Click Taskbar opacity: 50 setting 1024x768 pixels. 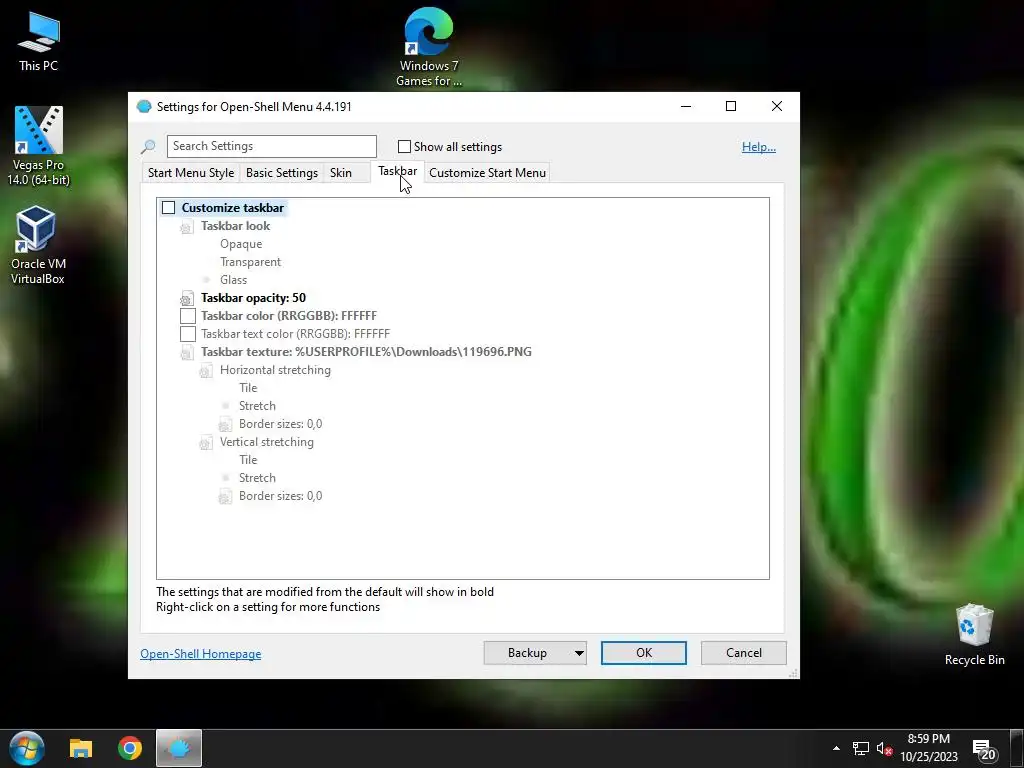[253, 298]
